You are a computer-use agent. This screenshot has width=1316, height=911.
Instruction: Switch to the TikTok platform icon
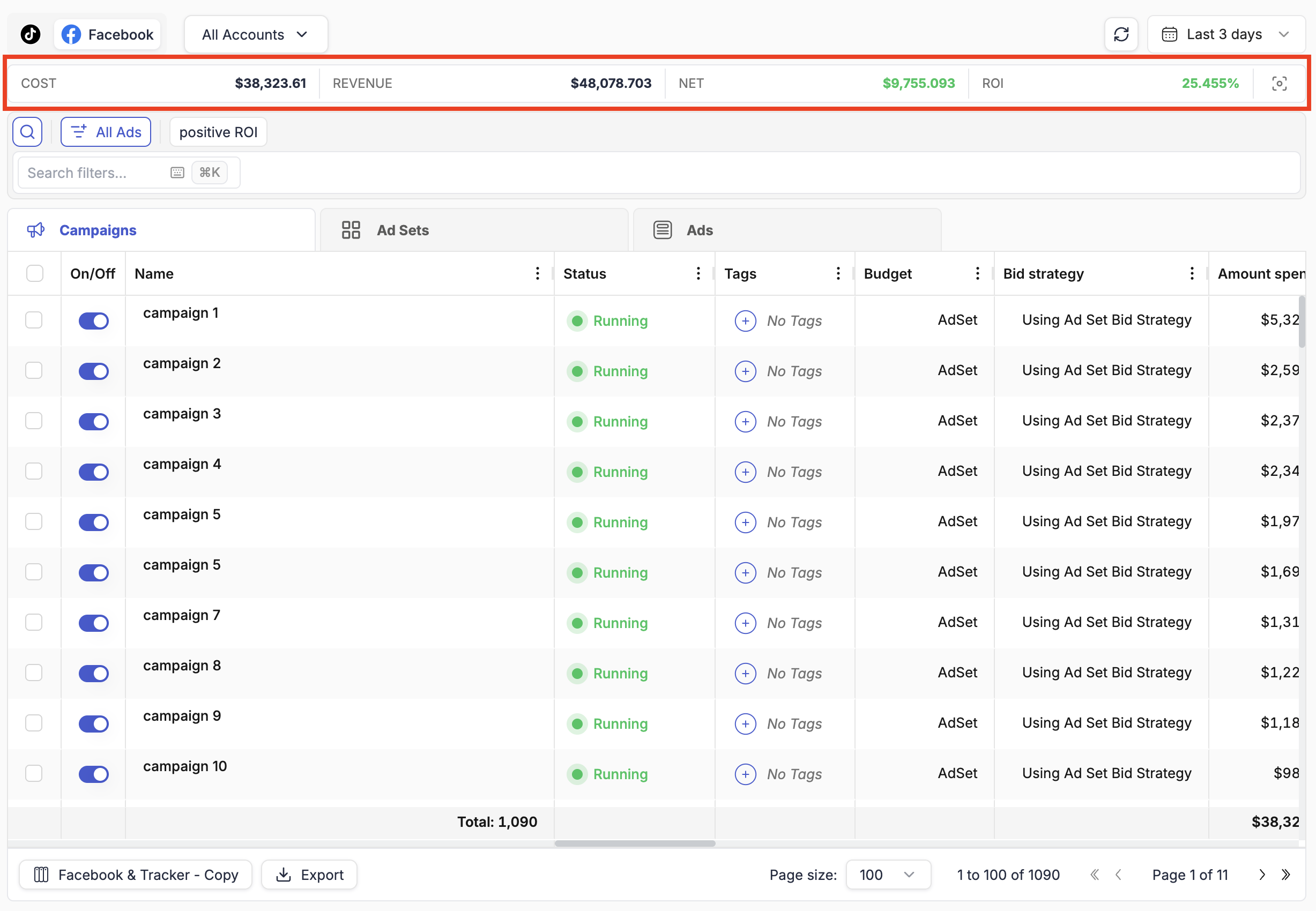(30, 34)
